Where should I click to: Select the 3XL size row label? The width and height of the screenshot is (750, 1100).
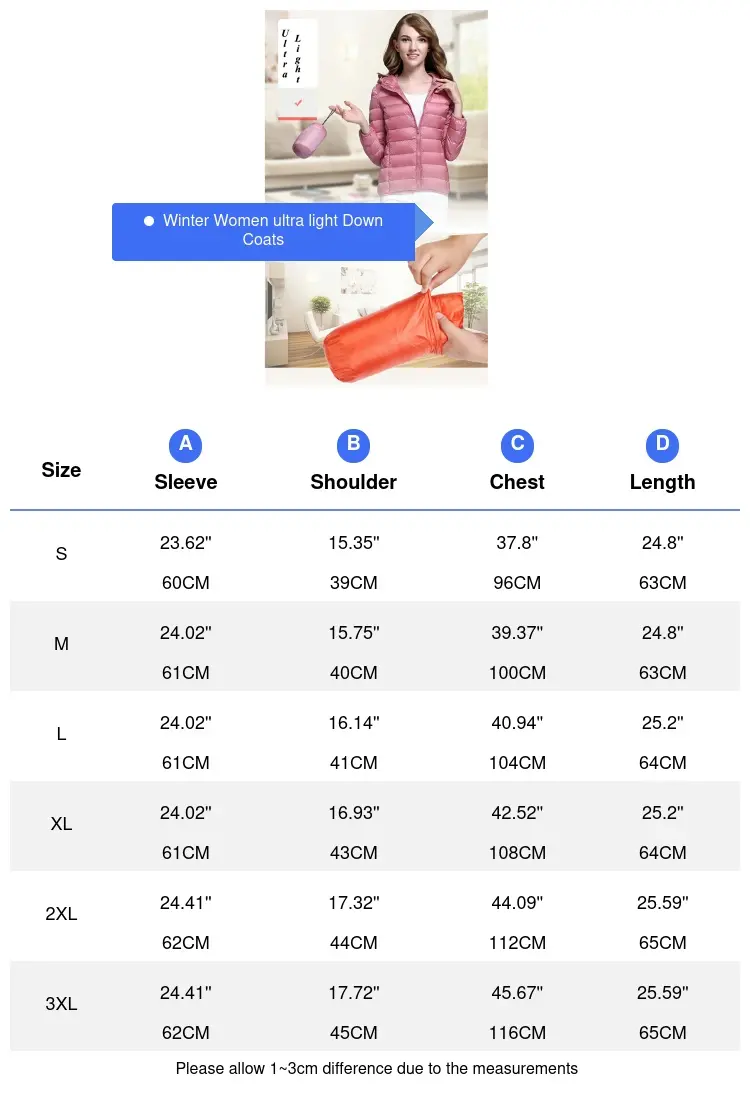coord(61,1004)
